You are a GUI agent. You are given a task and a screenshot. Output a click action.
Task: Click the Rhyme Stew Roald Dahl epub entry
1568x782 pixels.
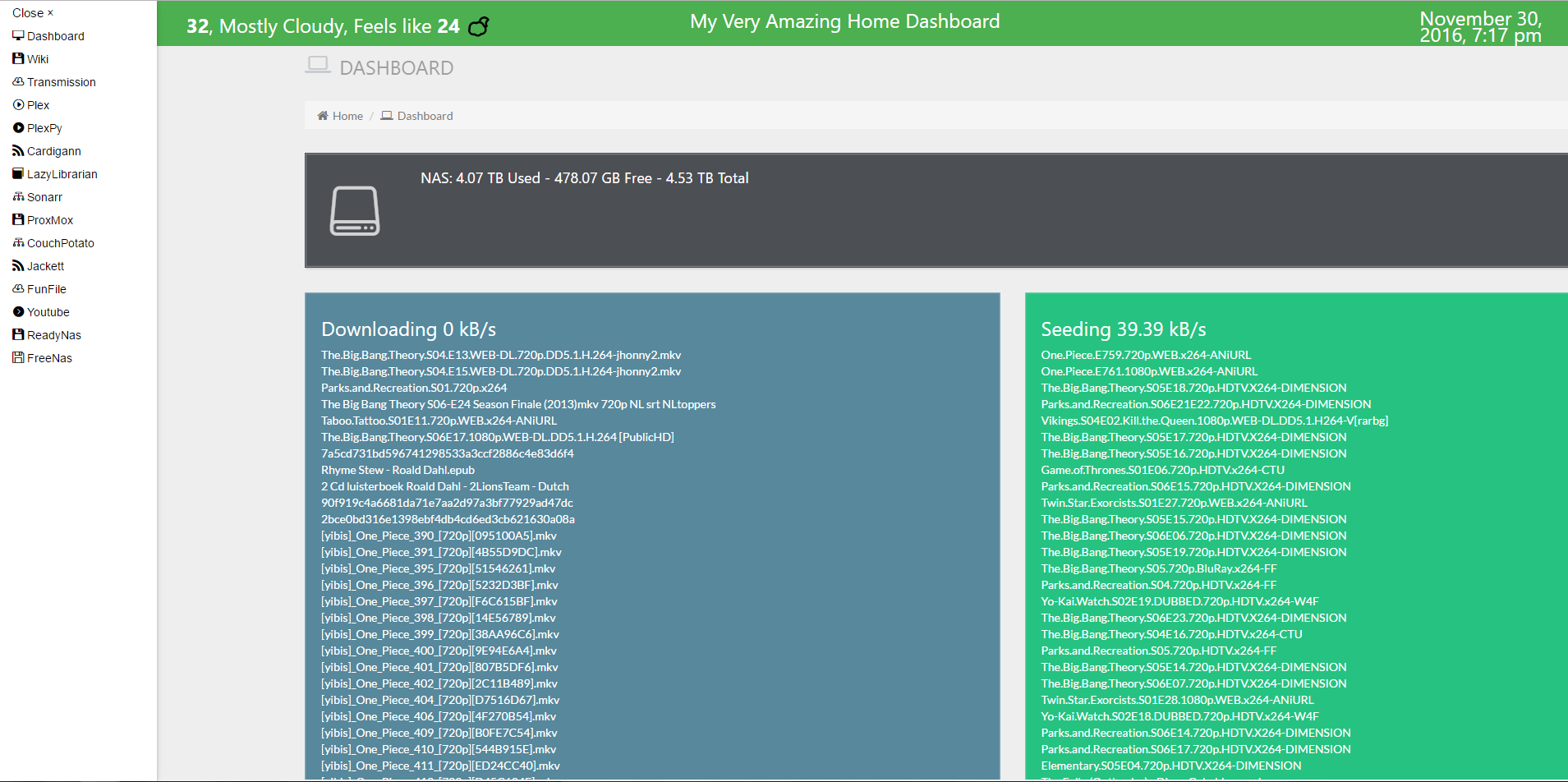[x=398, y=470]
